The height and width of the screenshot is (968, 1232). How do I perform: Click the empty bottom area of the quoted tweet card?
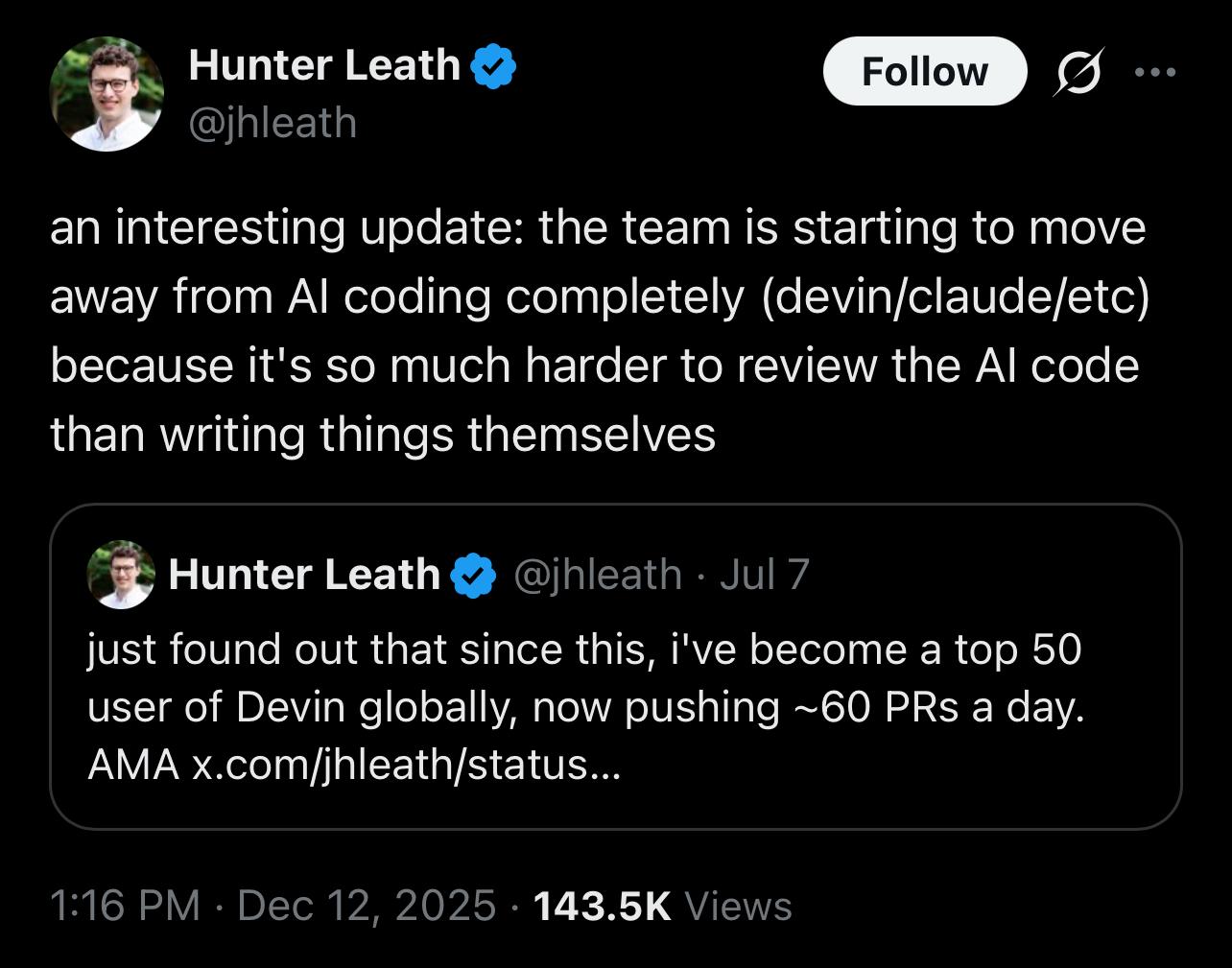click(864, 801)
